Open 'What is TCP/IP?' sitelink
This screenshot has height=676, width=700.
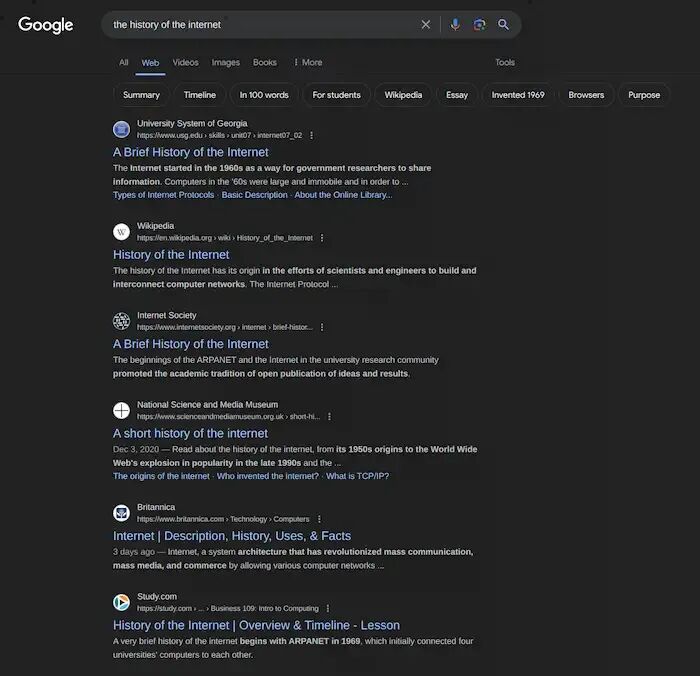point(357,476)
